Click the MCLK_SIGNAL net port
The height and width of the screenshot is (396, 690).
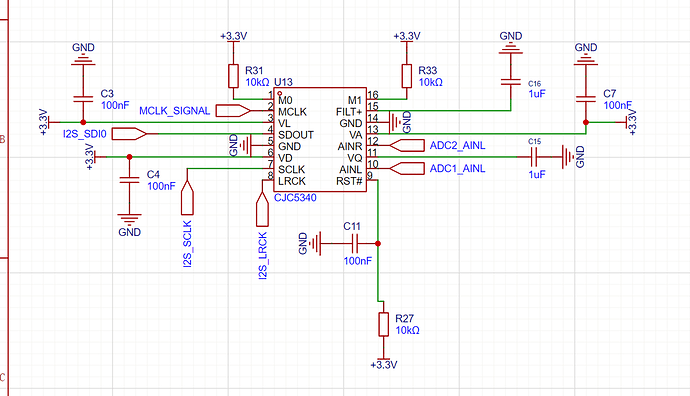[x=233, y=110]
